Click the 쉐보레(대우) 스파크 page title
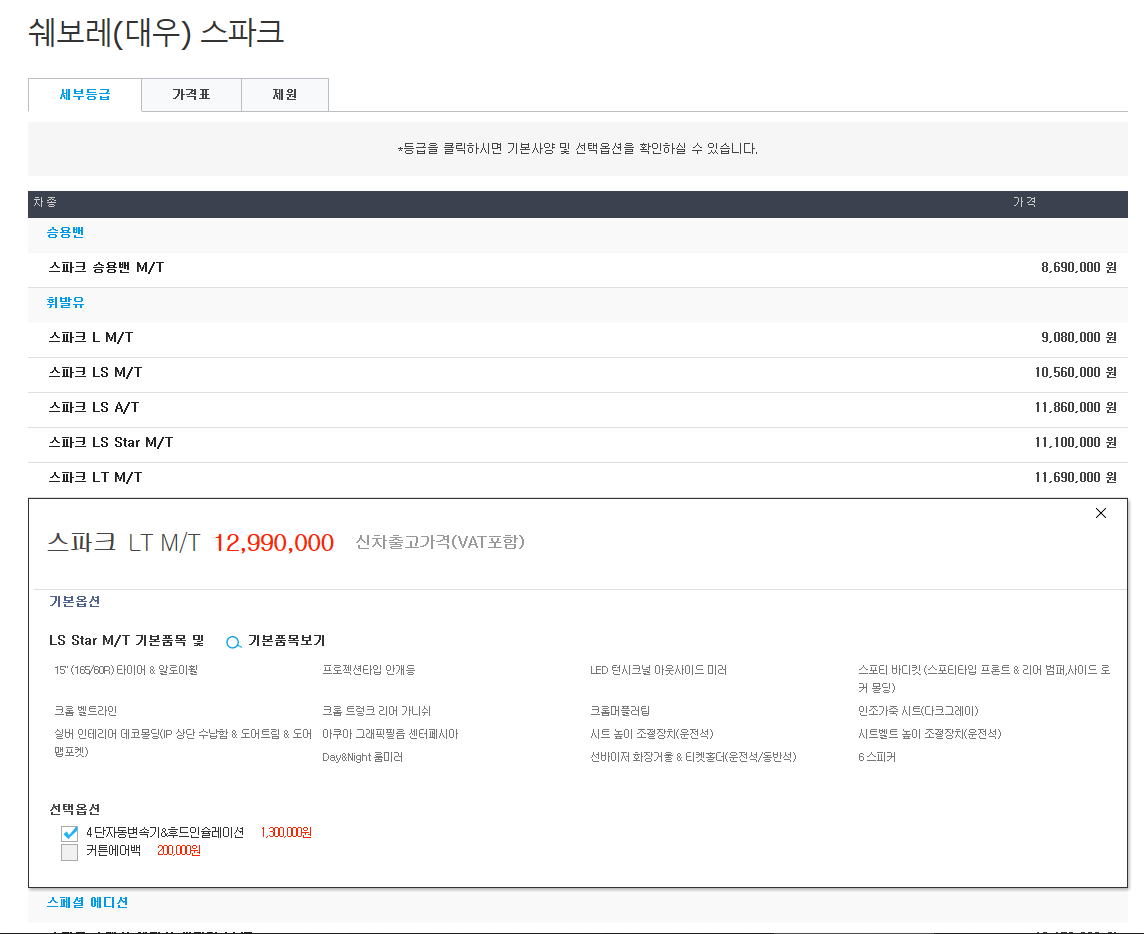1144x934 pixels. 155,33
